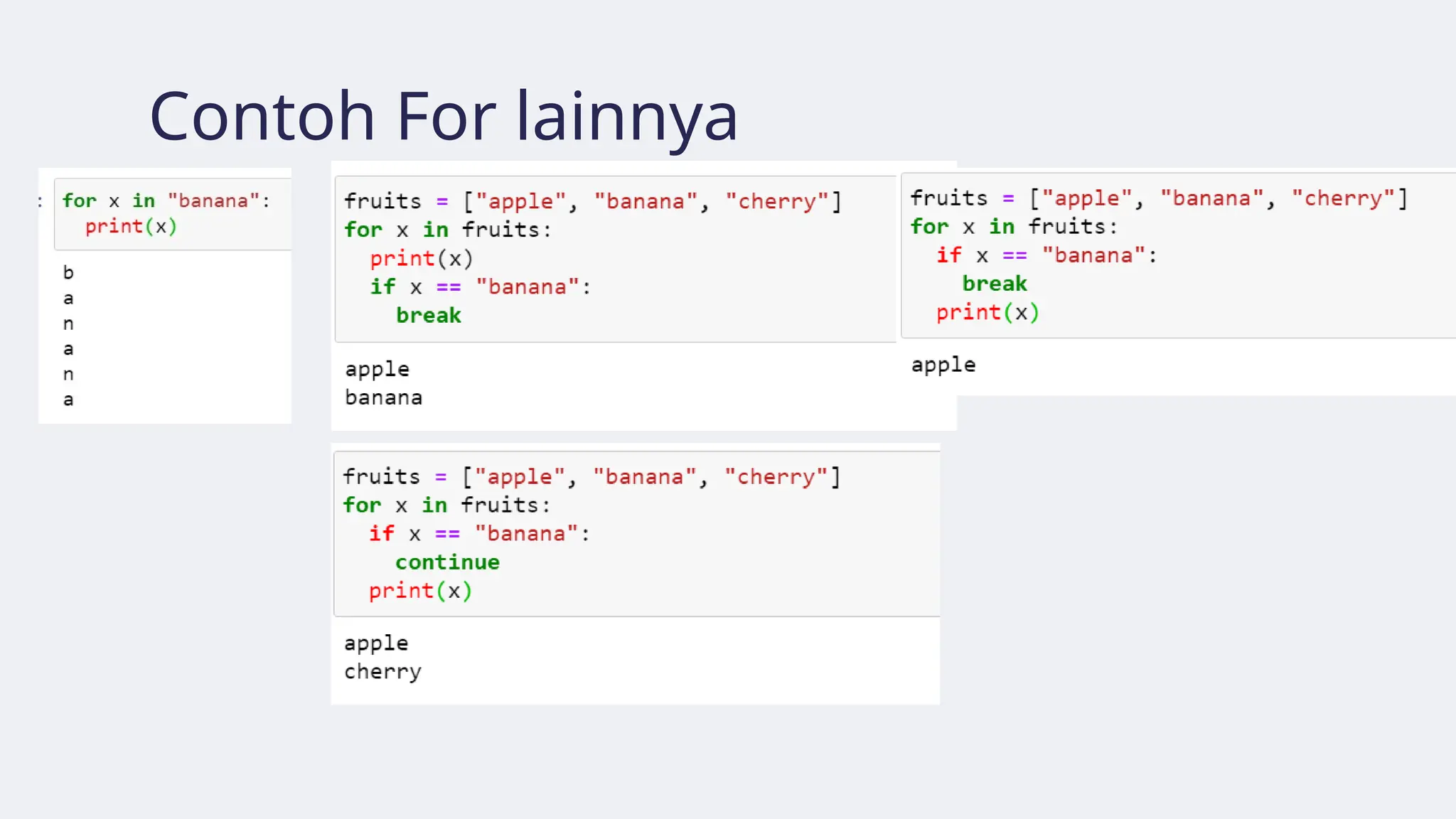Click 'if x == "banana"' in top middle cell
Viewport: 1456px width, 819px height.
481,287
